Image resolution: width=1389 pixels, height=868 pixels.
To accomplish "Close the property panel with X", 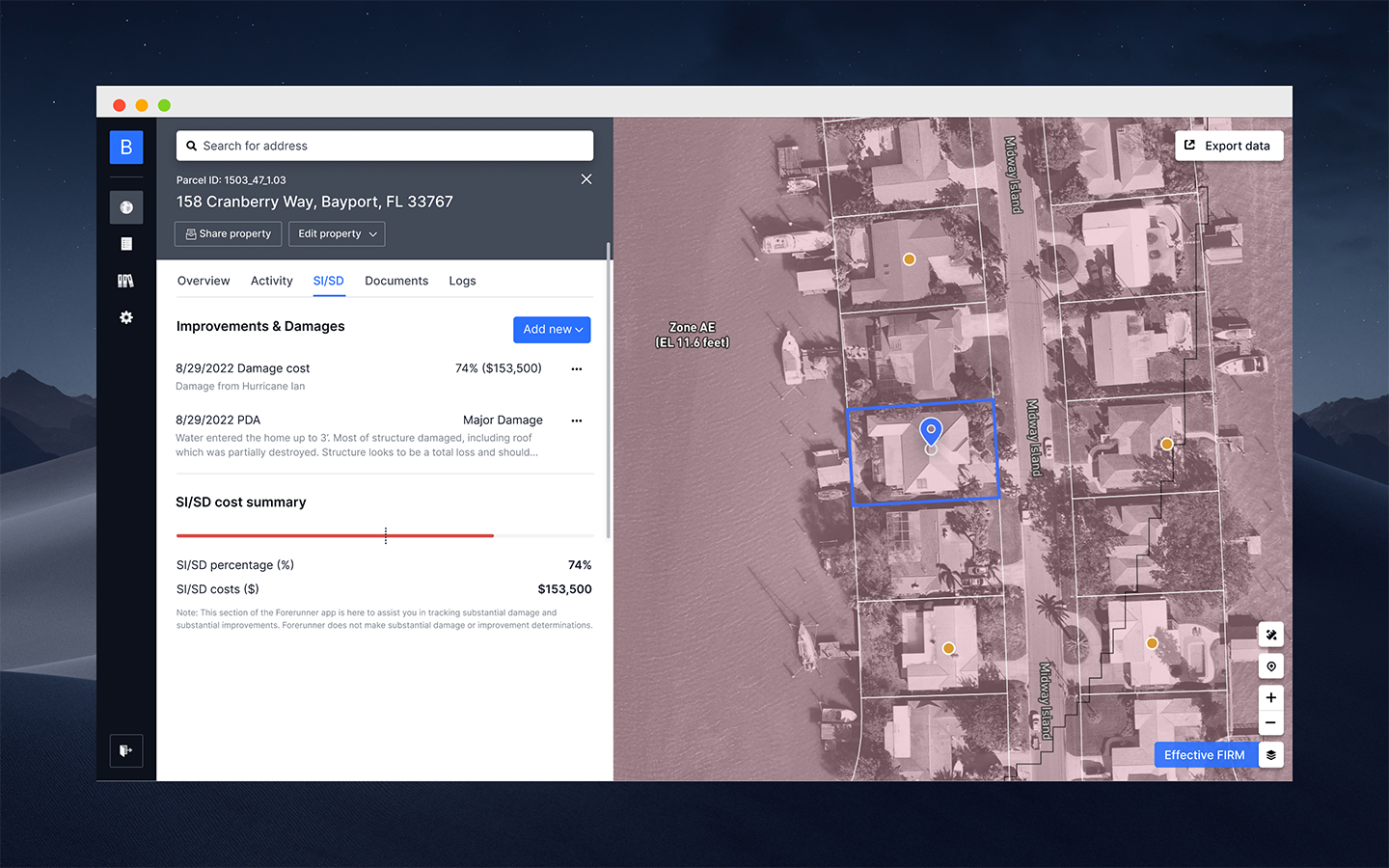I will [x=586, y=179].
